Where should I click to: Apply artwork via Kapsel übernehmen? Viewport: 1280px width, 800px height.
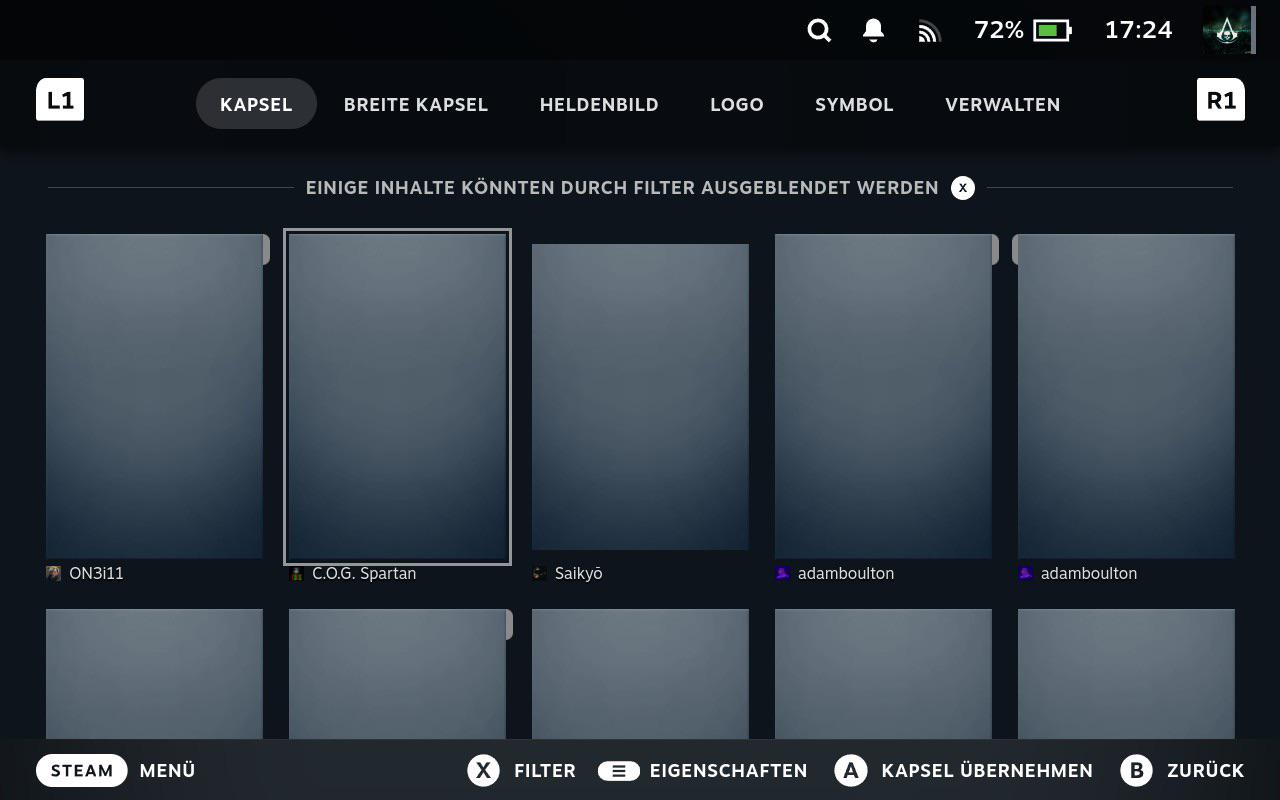point(961,770)
